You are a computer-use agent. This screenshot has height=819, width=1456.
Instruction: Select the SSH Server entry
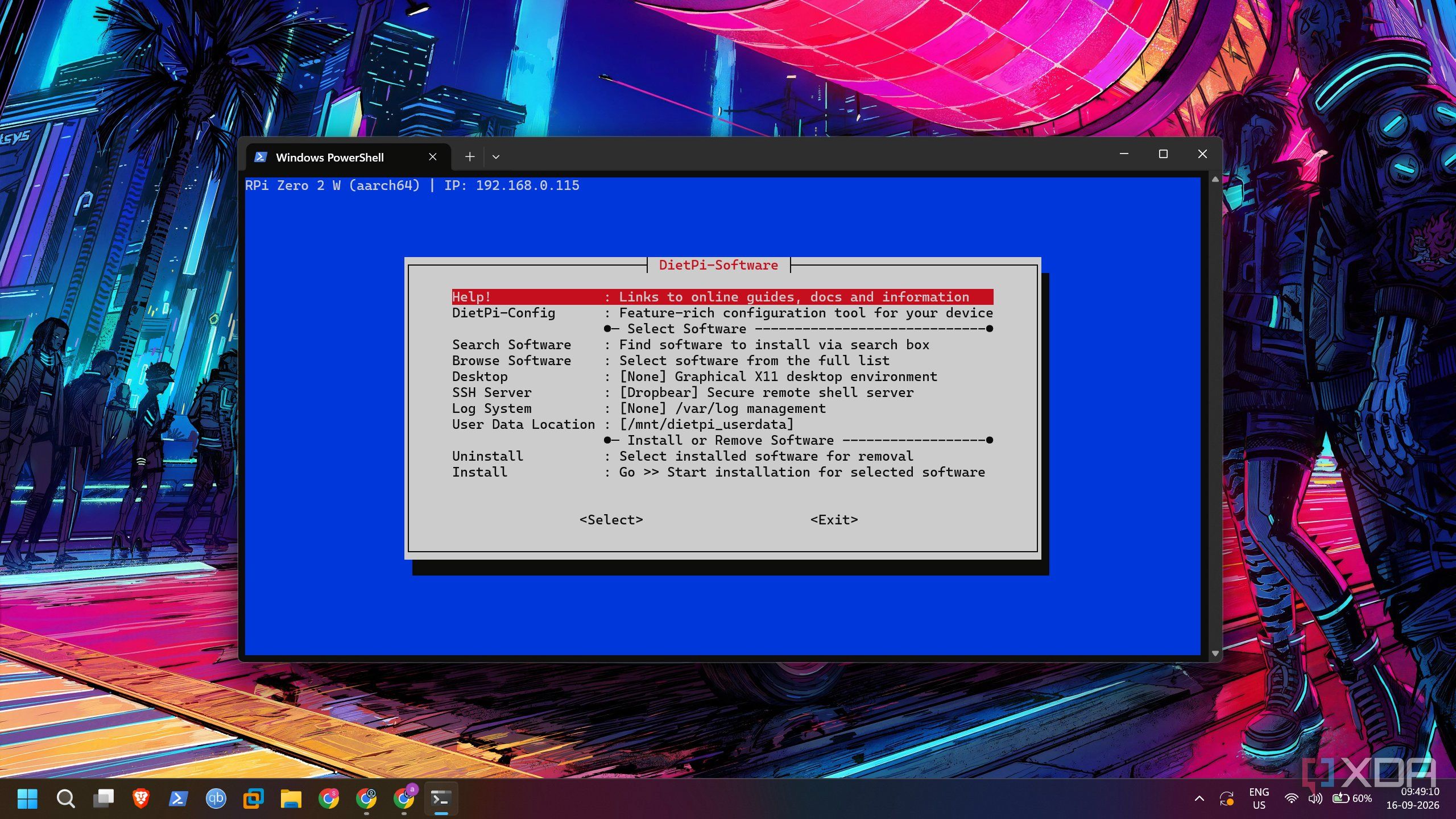pos(722,392)
